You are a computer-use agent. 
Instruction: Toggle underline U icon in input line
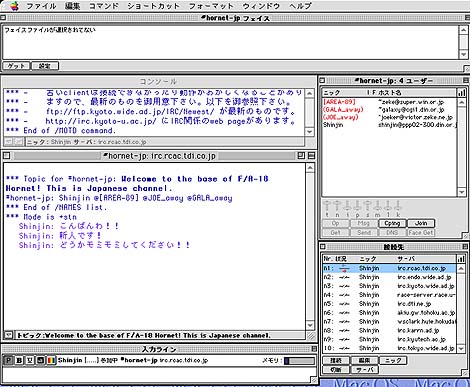30,360
